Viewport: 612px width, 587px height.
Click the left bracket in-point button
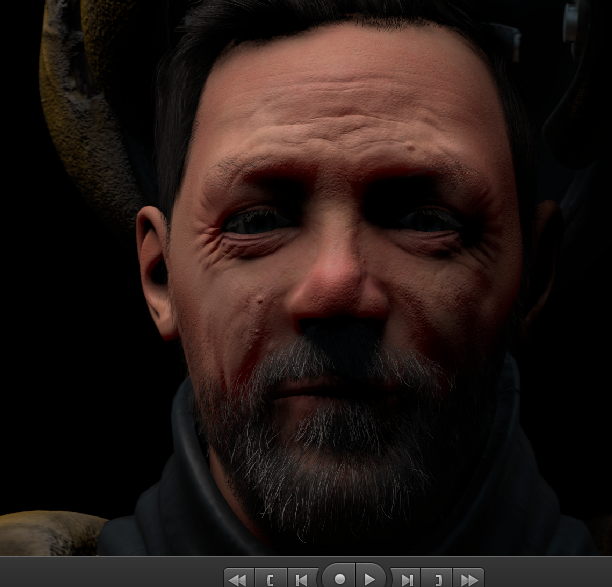click(270, 578)
